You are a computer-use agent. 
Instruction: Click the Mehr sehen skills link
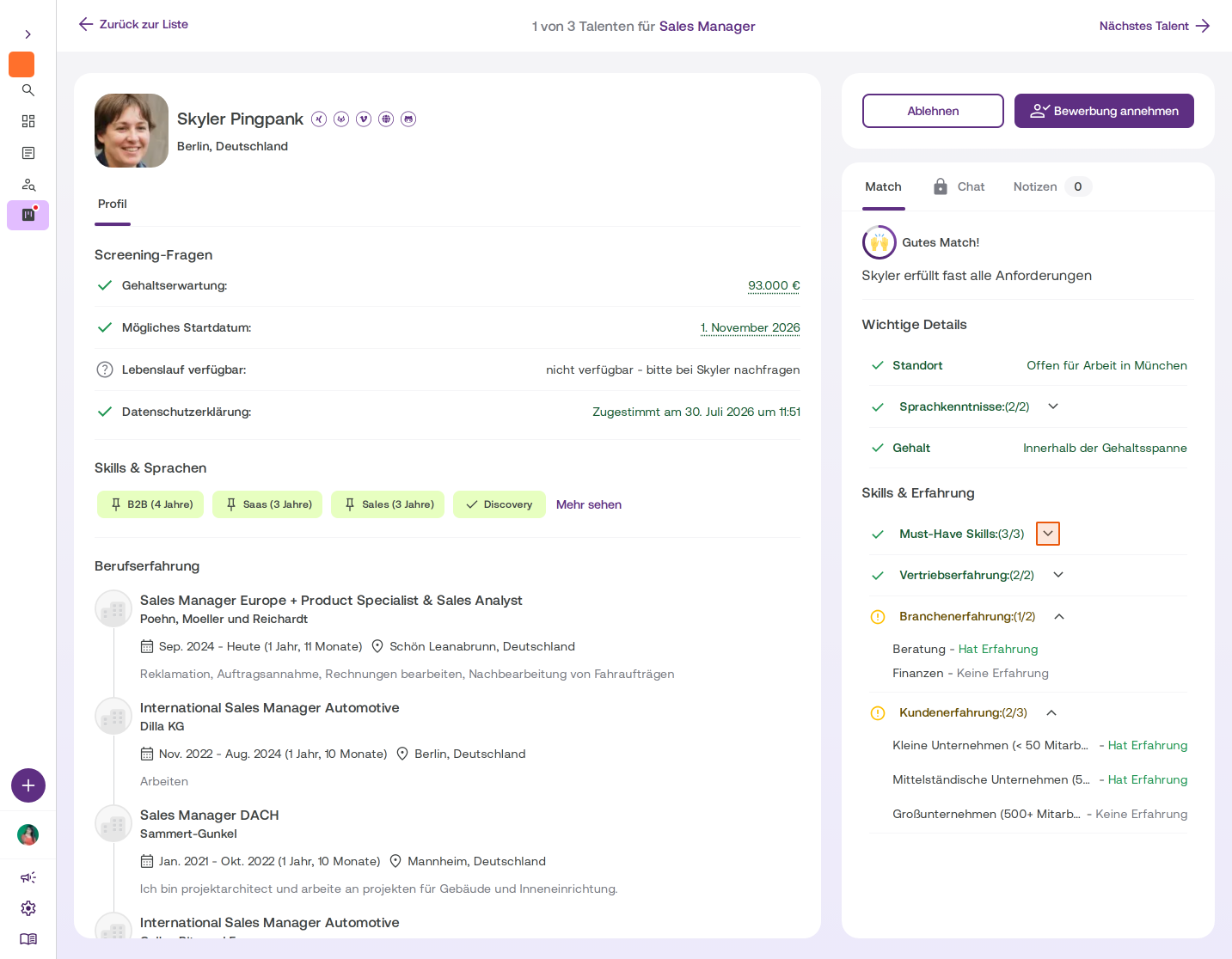pyautogui.click(x=589, y=504)
